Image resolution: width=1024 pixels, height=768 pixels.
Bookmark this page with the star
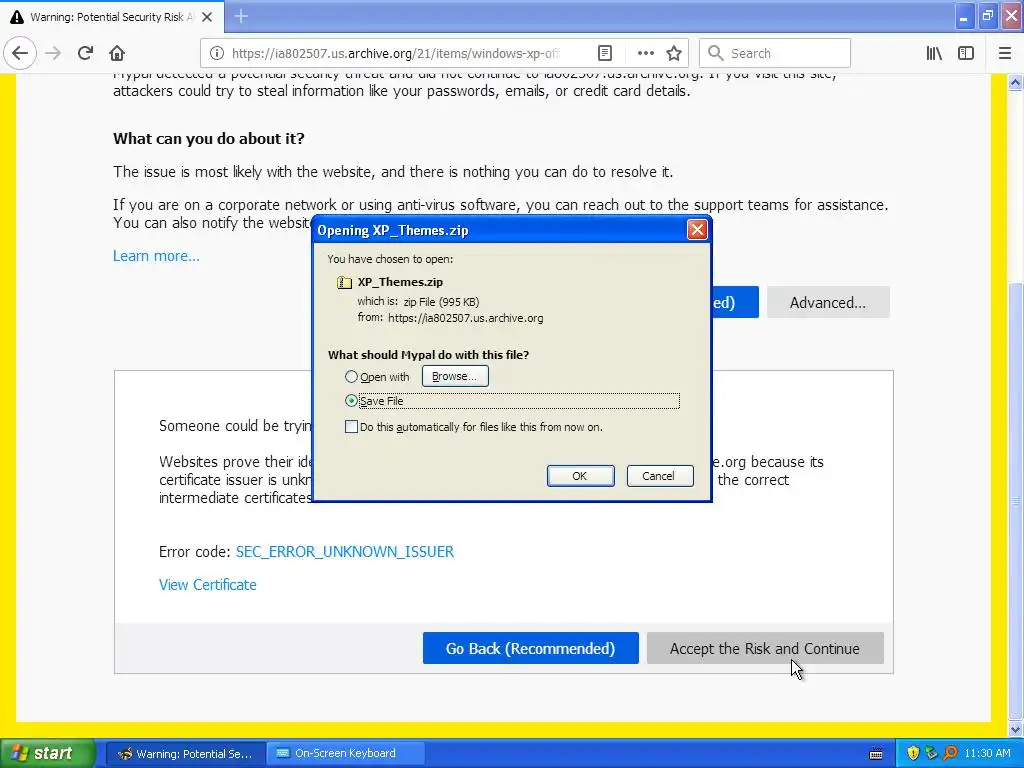tap(674, 54)
